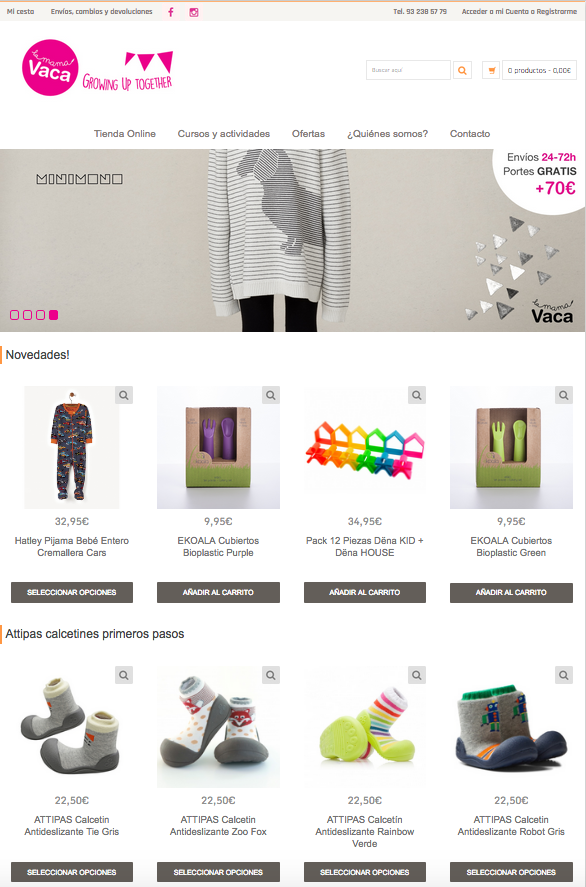Zoom the Hatley Pijama product image
The width and height of the screenshot is (586, 887).
[124, 395]
